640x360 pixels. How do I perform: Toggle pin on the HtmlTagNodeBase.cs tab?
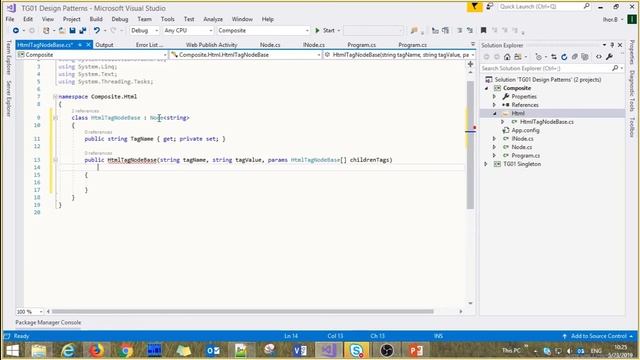80,44
